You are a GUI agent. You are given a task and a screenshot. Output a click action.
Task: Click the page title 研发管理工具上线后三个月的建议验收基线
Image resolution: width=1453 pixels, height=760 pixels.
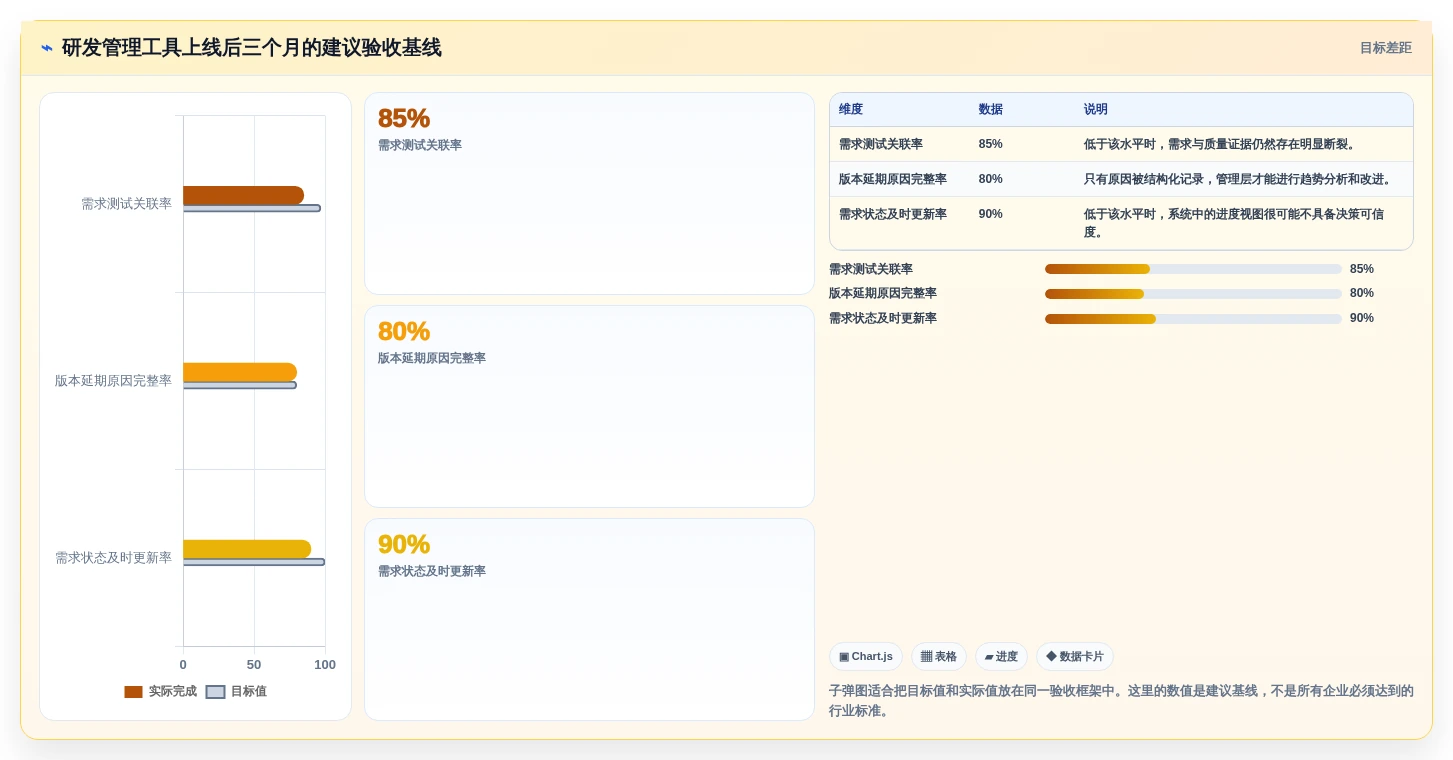[251, 48]
